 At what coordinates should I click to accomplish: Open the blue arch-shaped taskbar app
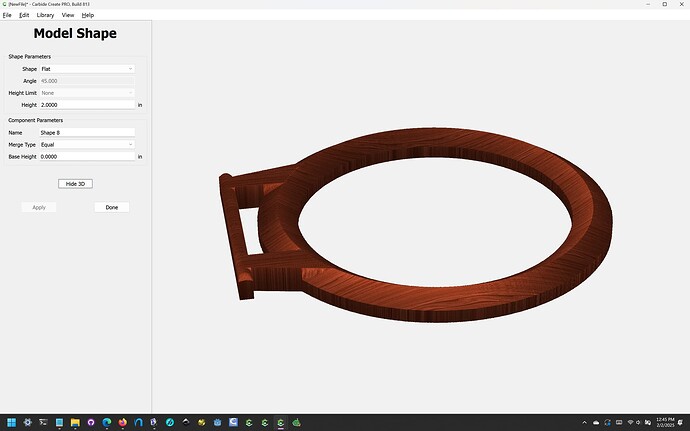click(138, 423)
